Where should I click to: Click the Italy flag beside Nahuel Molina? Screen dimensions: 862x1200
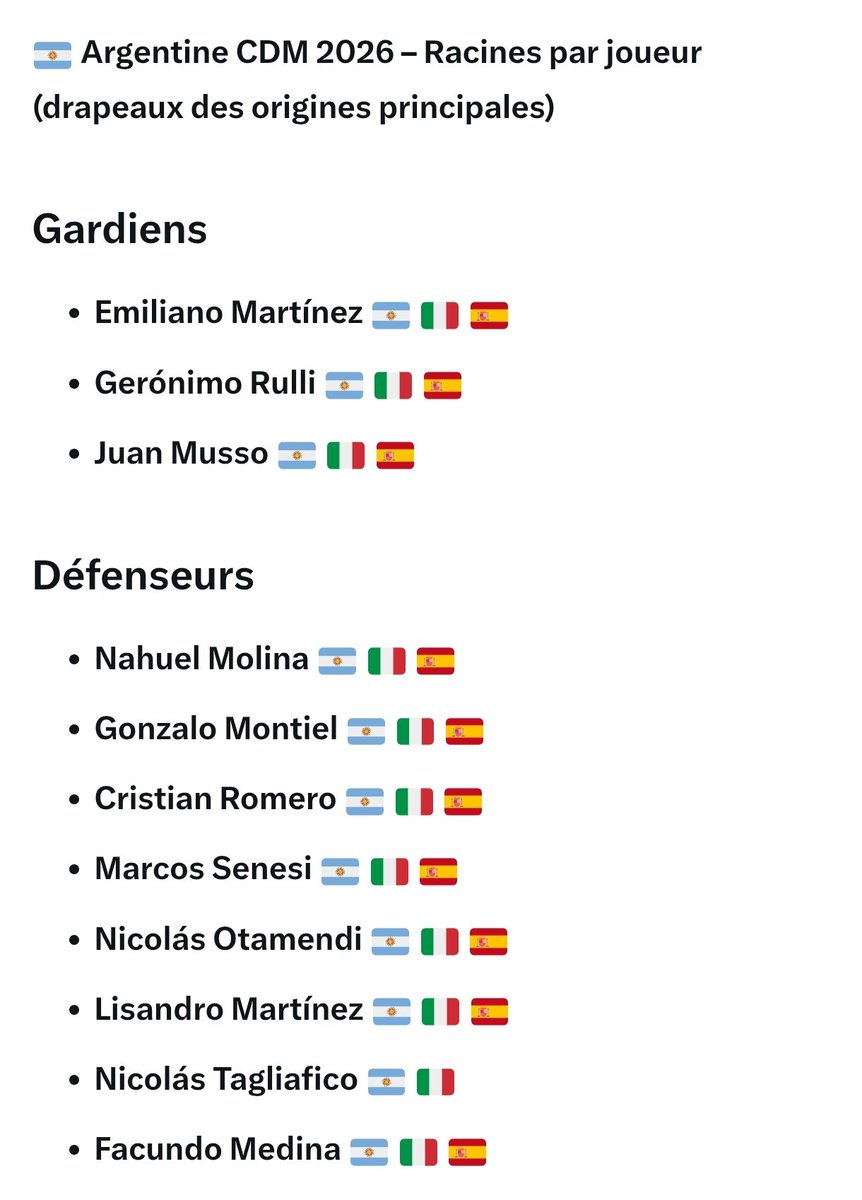(x=387, y=661)
